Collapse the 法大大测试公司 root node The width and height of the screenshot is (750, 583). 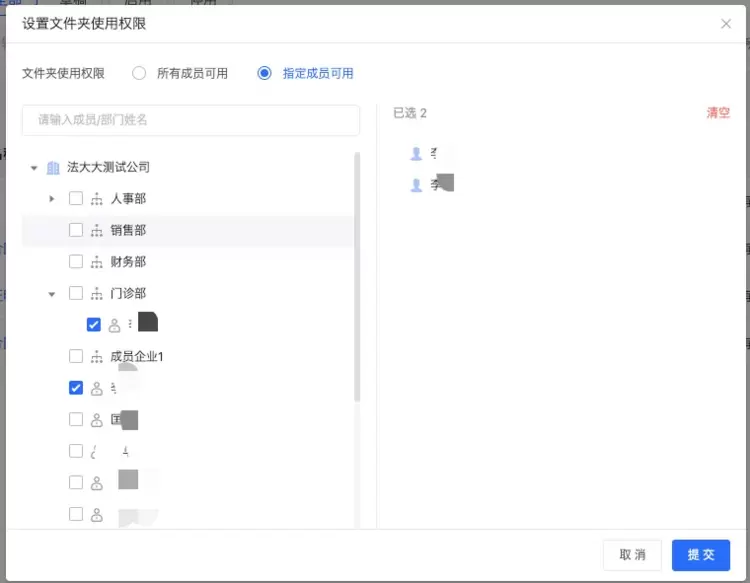pos(34,168)
